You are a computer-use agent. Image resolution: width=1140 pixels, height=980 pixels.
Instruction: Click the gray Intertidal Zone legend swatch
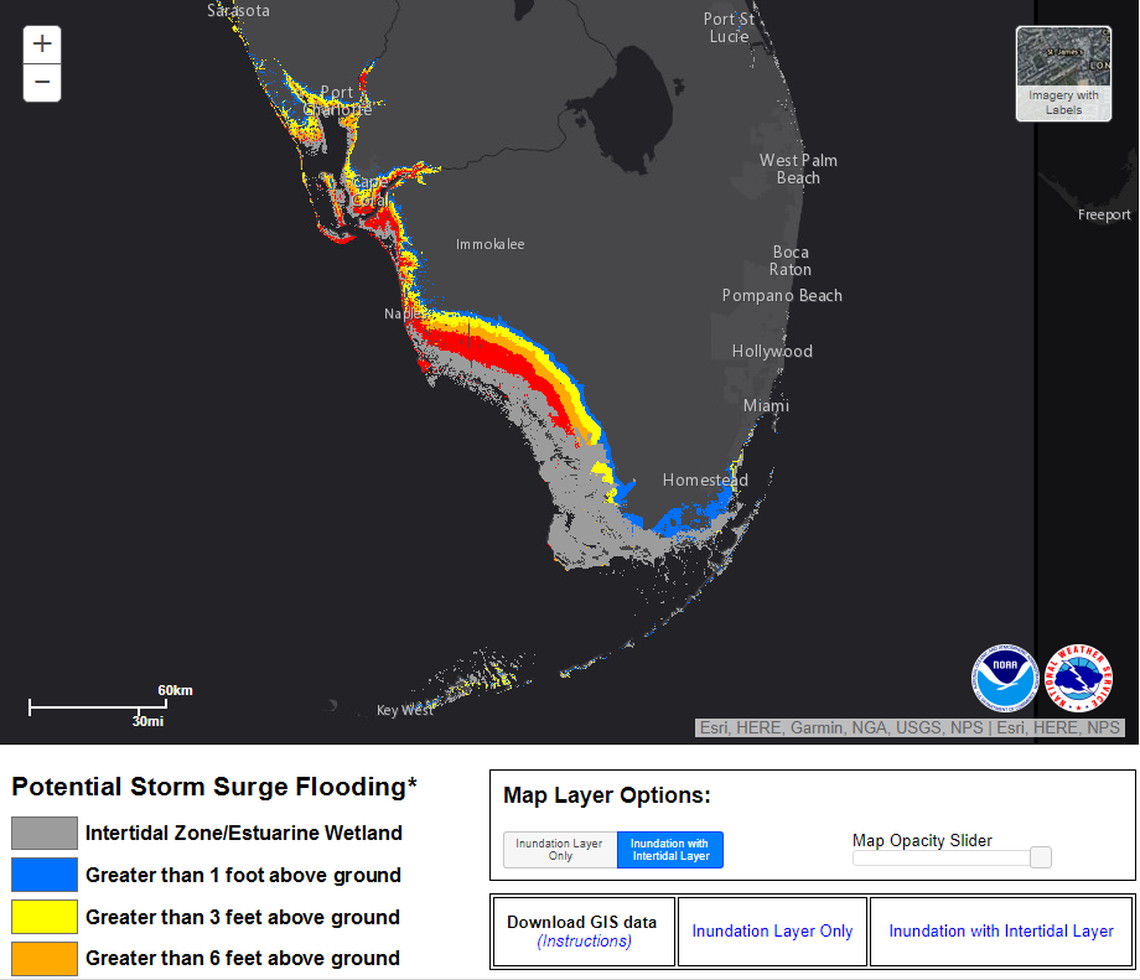(x=44, y=833)
